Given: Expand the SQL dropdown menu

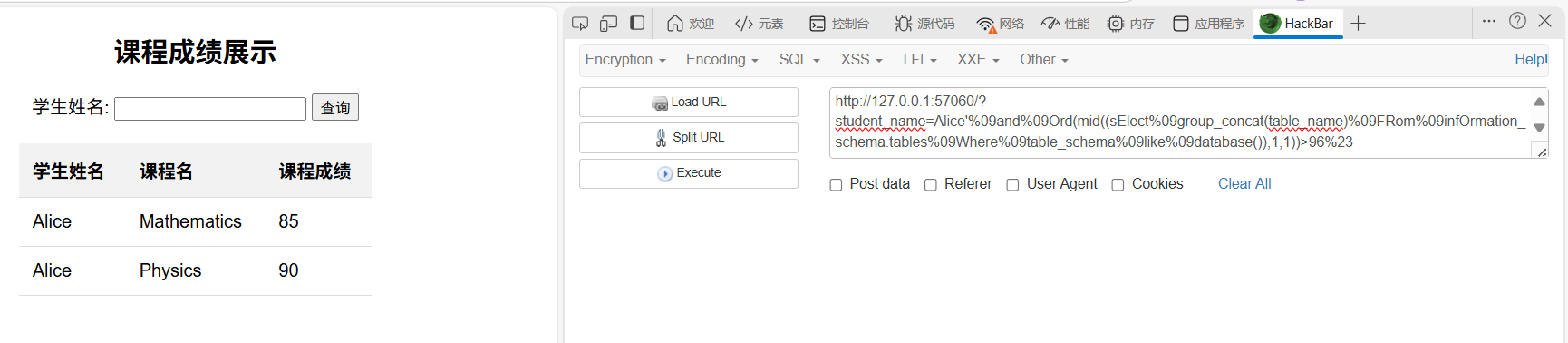Looking at the screenshot, I should (x=799, y=60).
